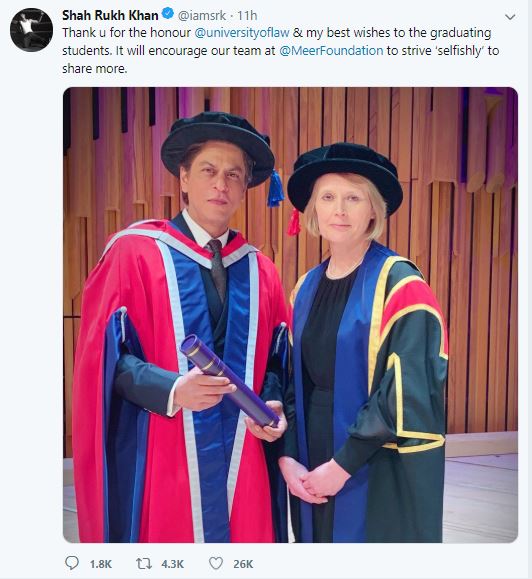532x579 pixels.
Task: Like the tweet with heart icon
Action: tap(216, 563)
